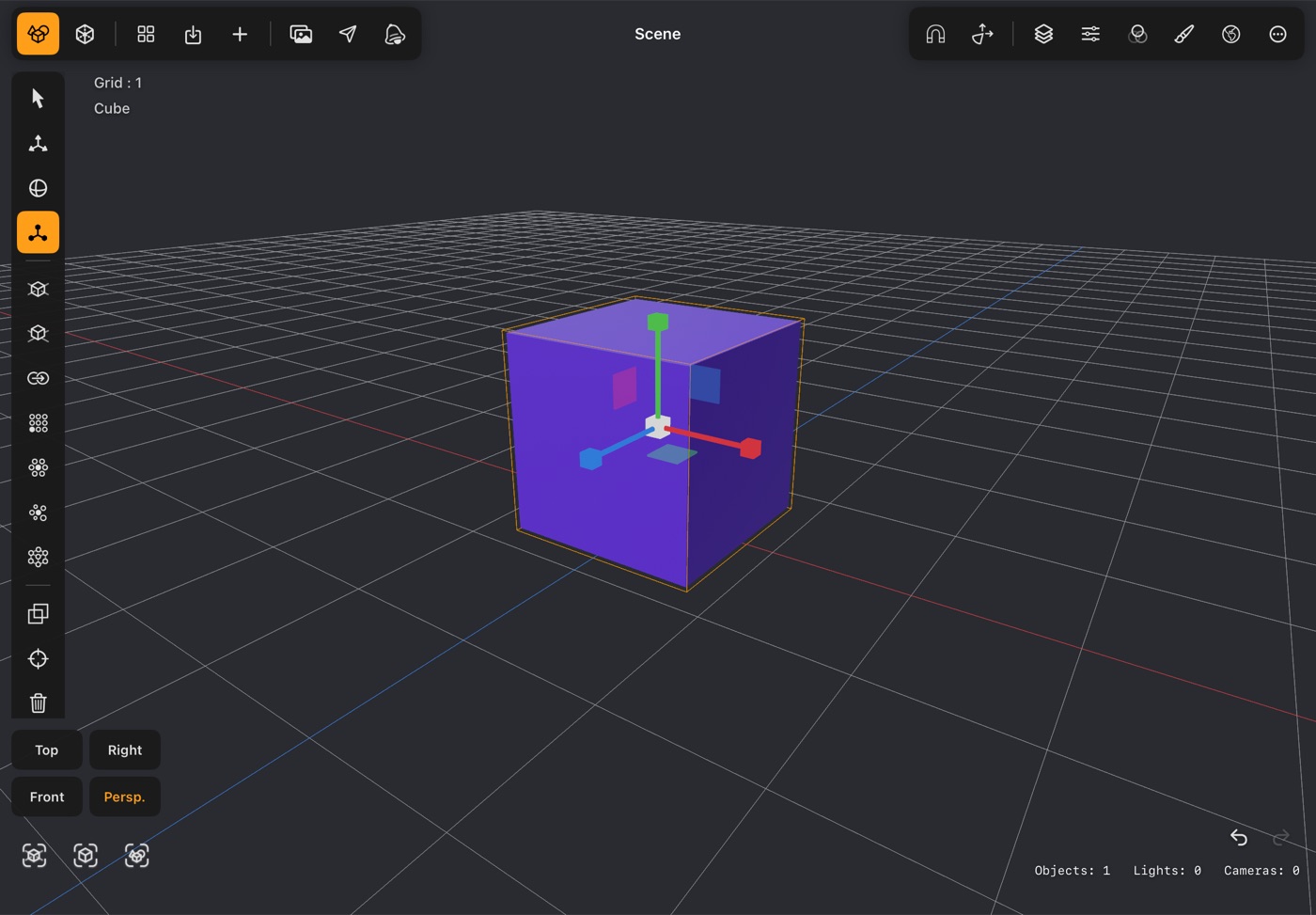The height and width of the screenshot is (915, 1316).
Task: Delete the selection with the trash icon
Action: (x=38, y=702)
